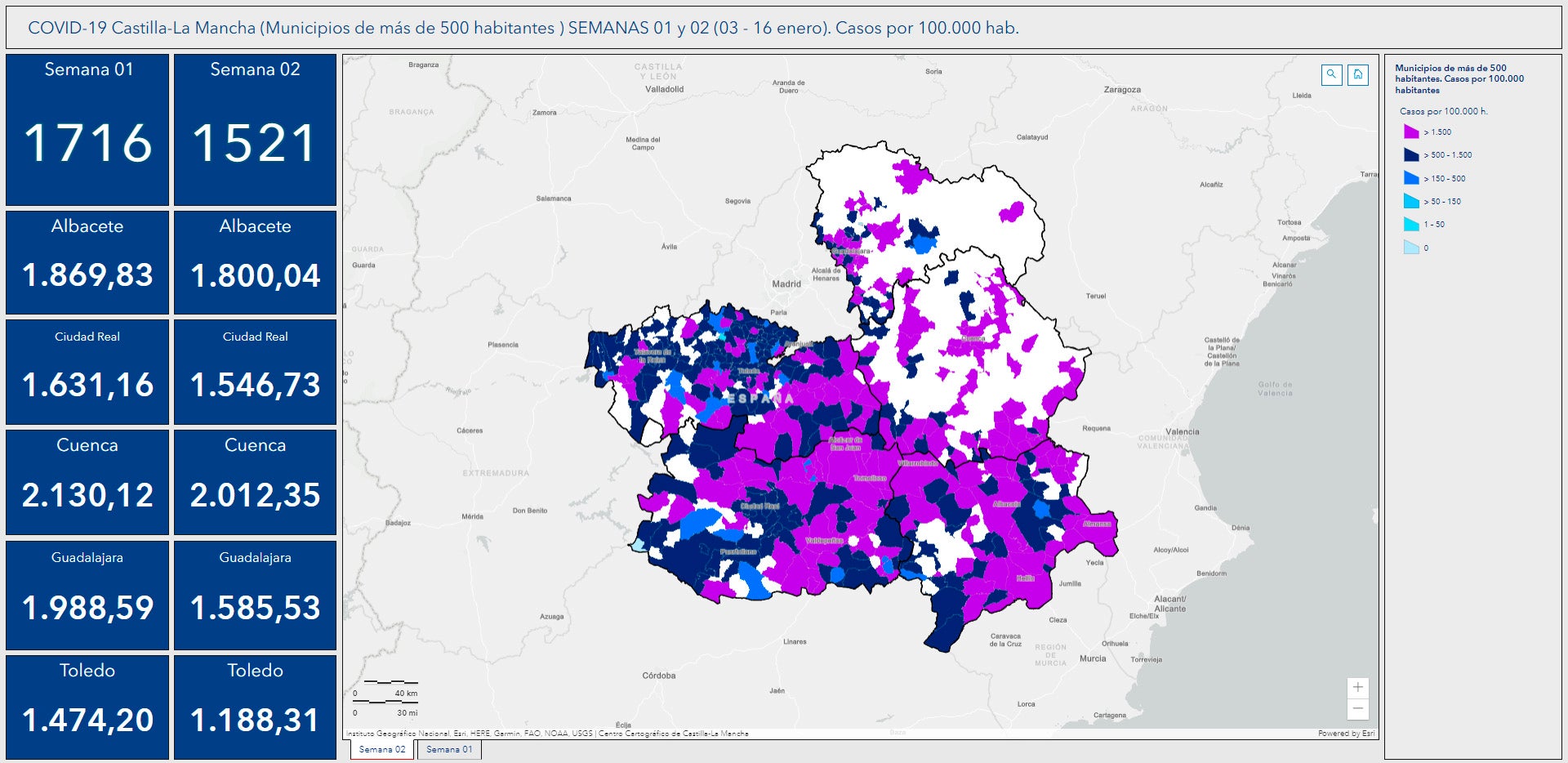The width and height of the screenshot is (1568, 763).
Task: Click the Murcia label on the map
Action: pyautogui.click(x=1093, y=658)
